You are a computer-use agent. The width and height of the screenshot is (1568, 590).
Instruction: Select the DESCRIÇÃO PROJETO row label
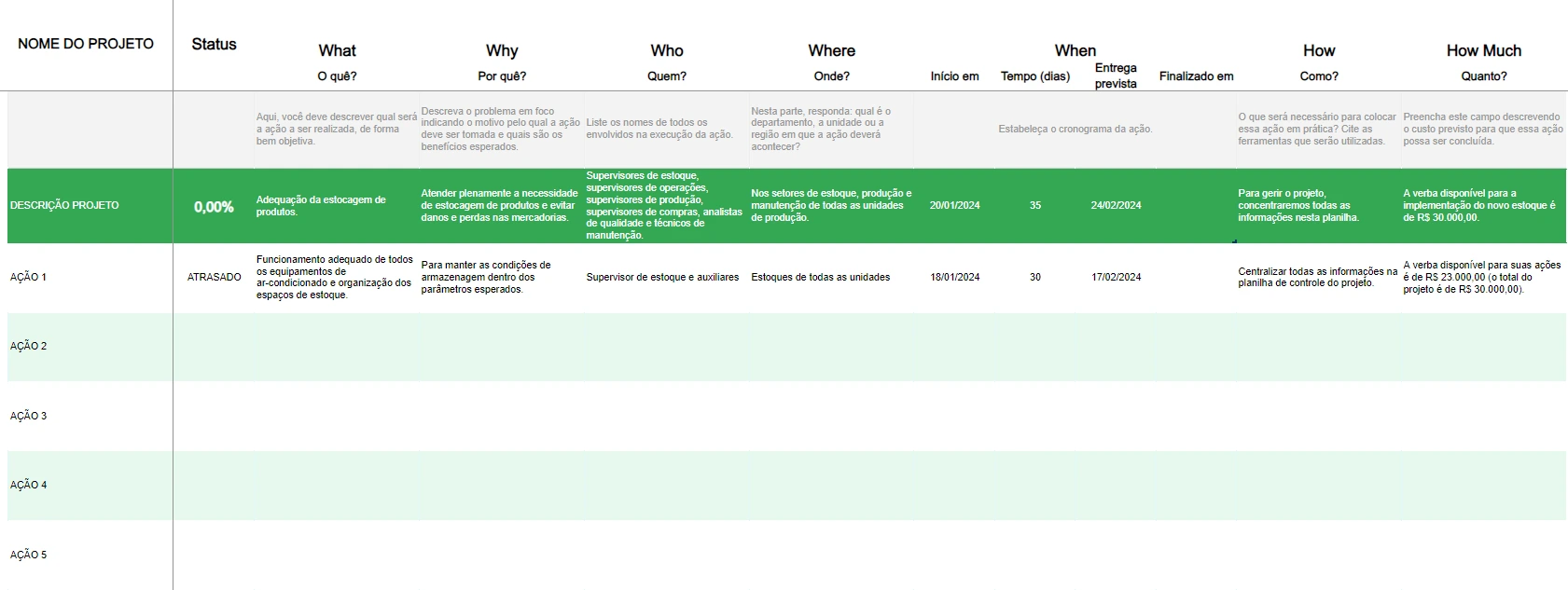[x=64, y=205]
